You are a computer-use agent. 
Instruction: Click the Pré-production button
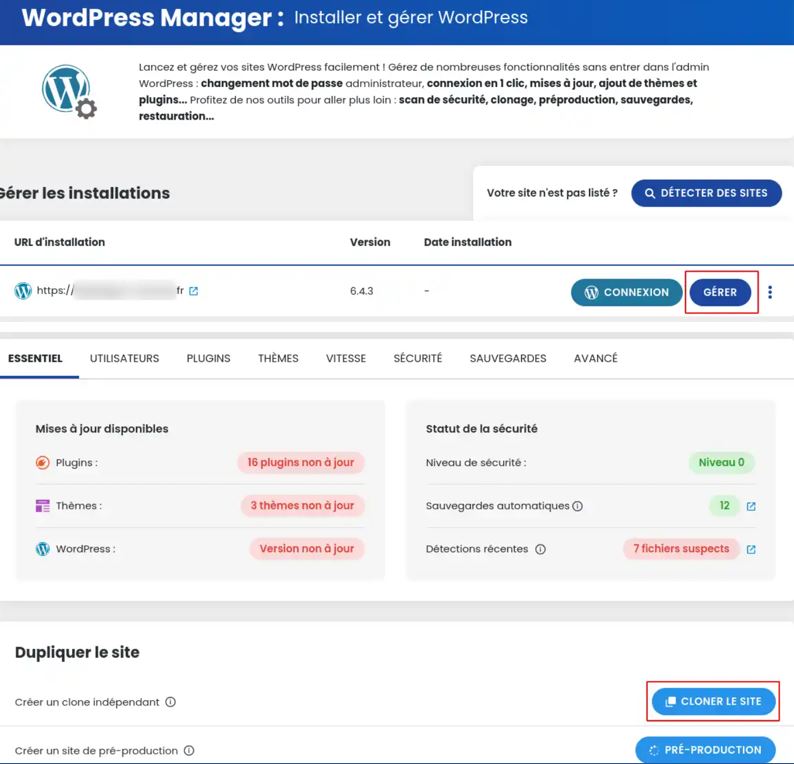click(x=705, y=750)
